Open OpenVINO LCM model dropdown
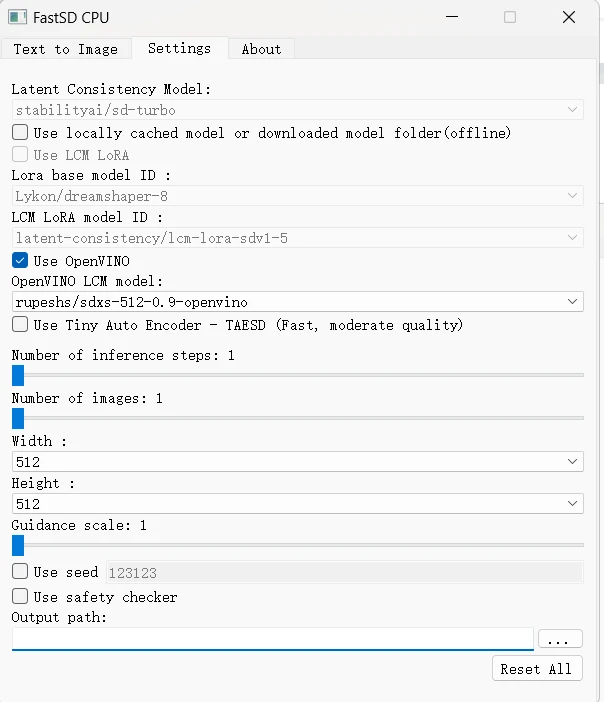The image size is (604, 702). 298,302
